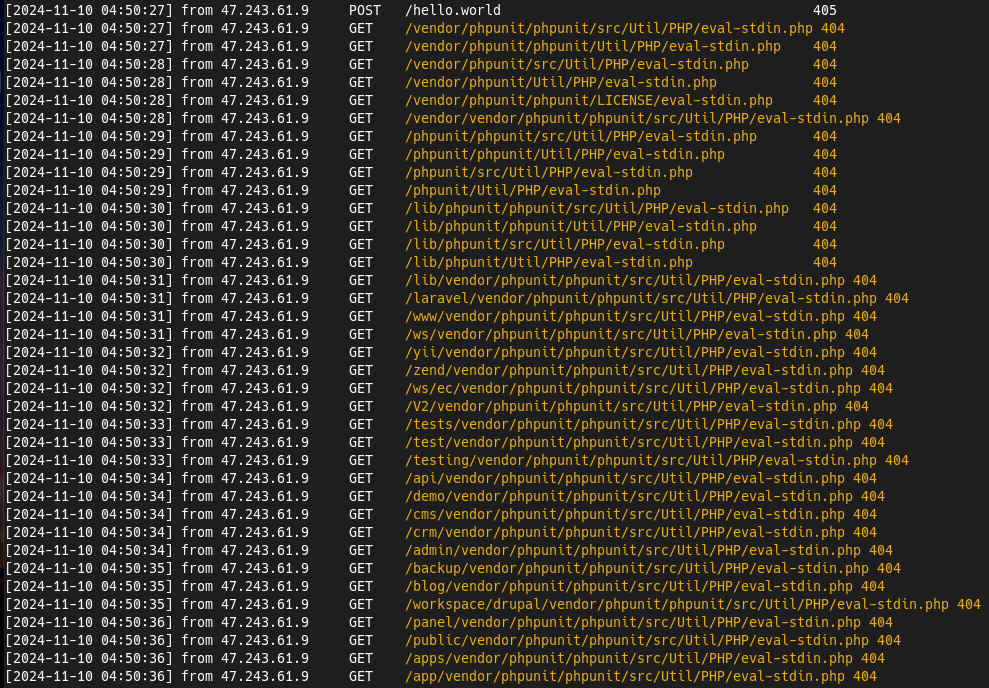The image size is (989, 688).
Task: Click the /hello.world request path
Action: pos(452,10)
